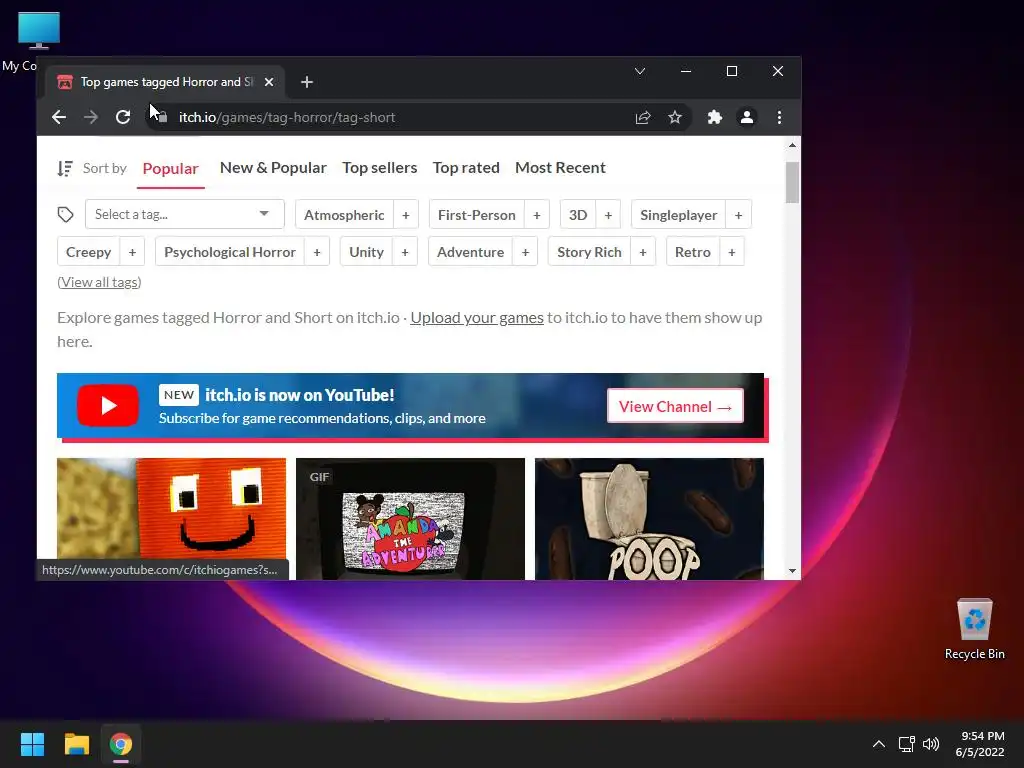Filter by the Story Rich tag
The image size is (1024, 768).
[x=589, y=252]
